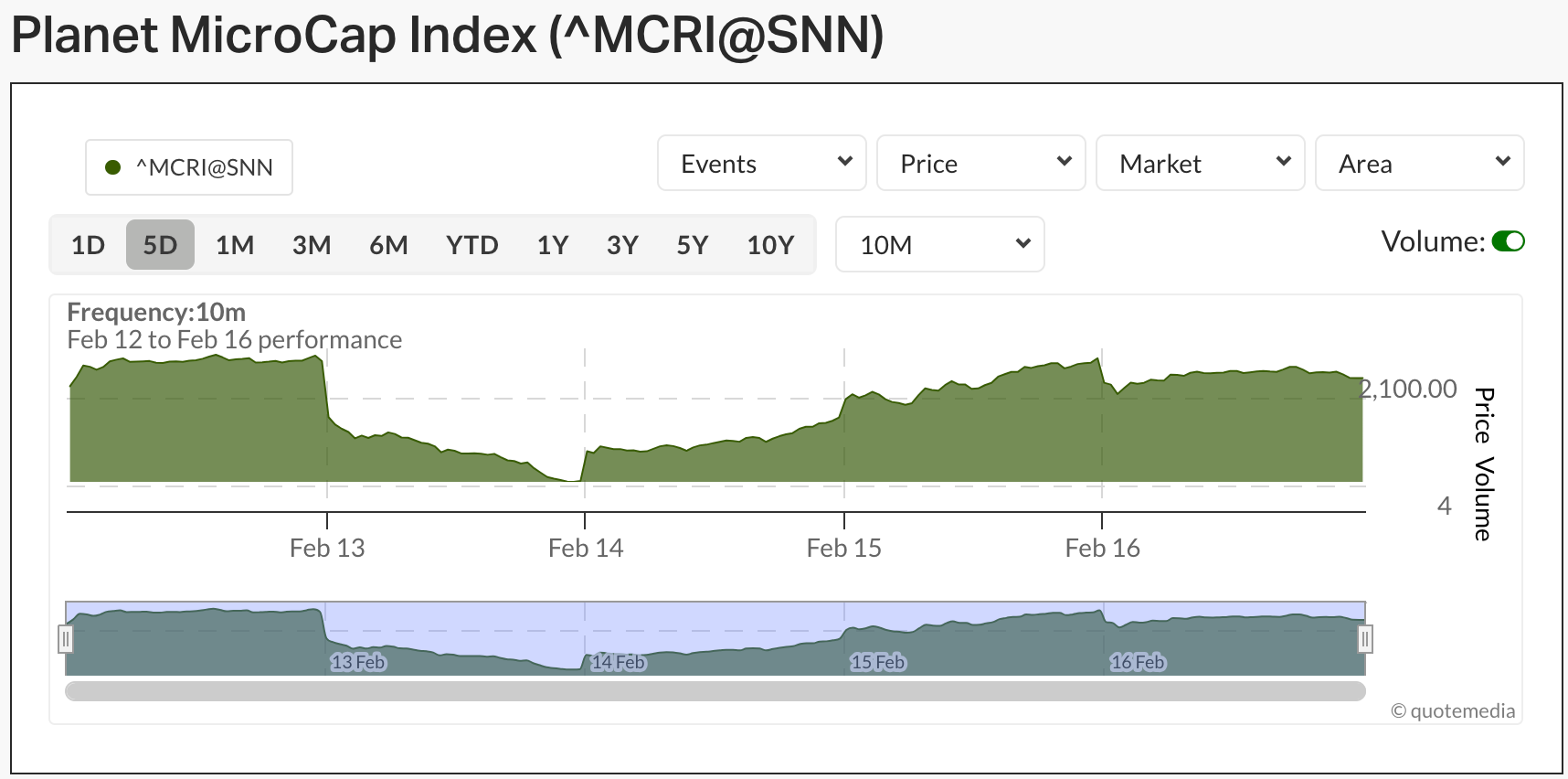1568x779 pixels.
Task: Click the quotemedia copyright link
Action: click(1453, 710)
